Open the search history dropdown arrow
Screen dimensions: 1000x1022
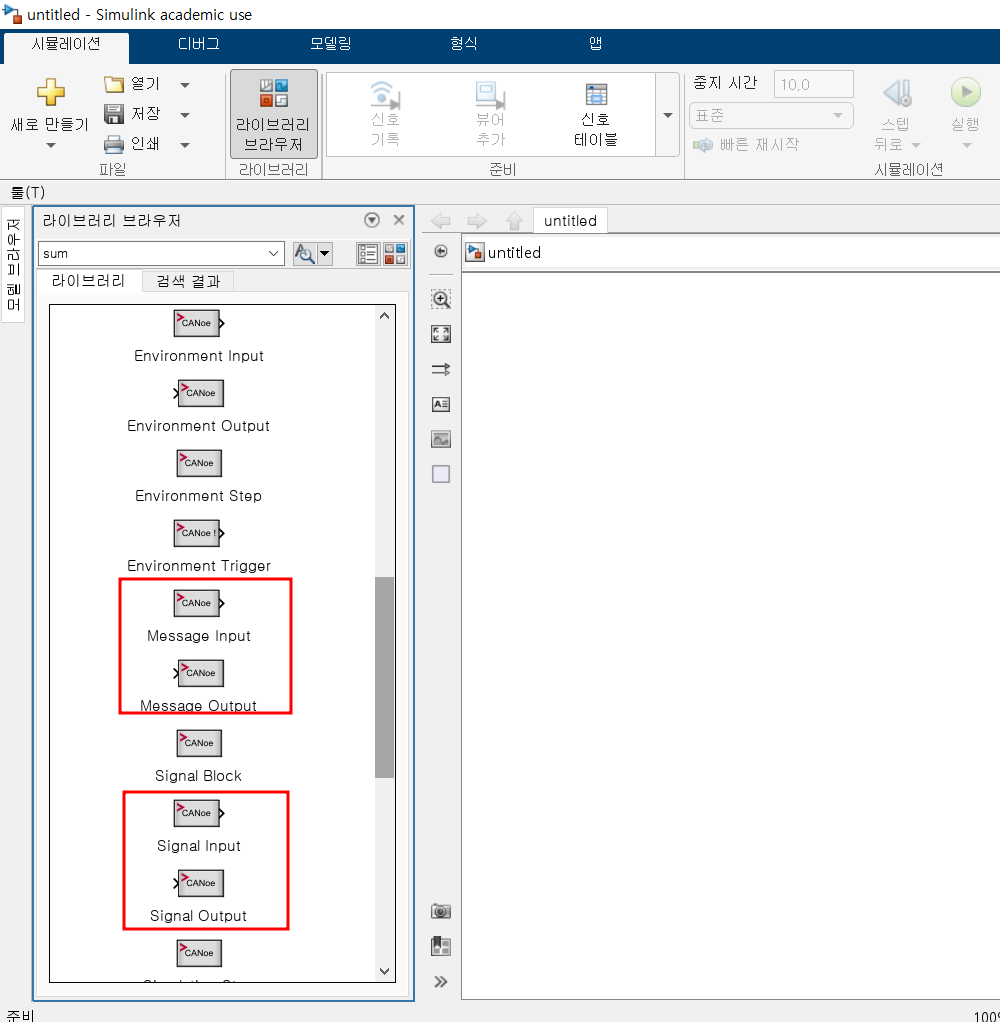(x=274, y=254)
